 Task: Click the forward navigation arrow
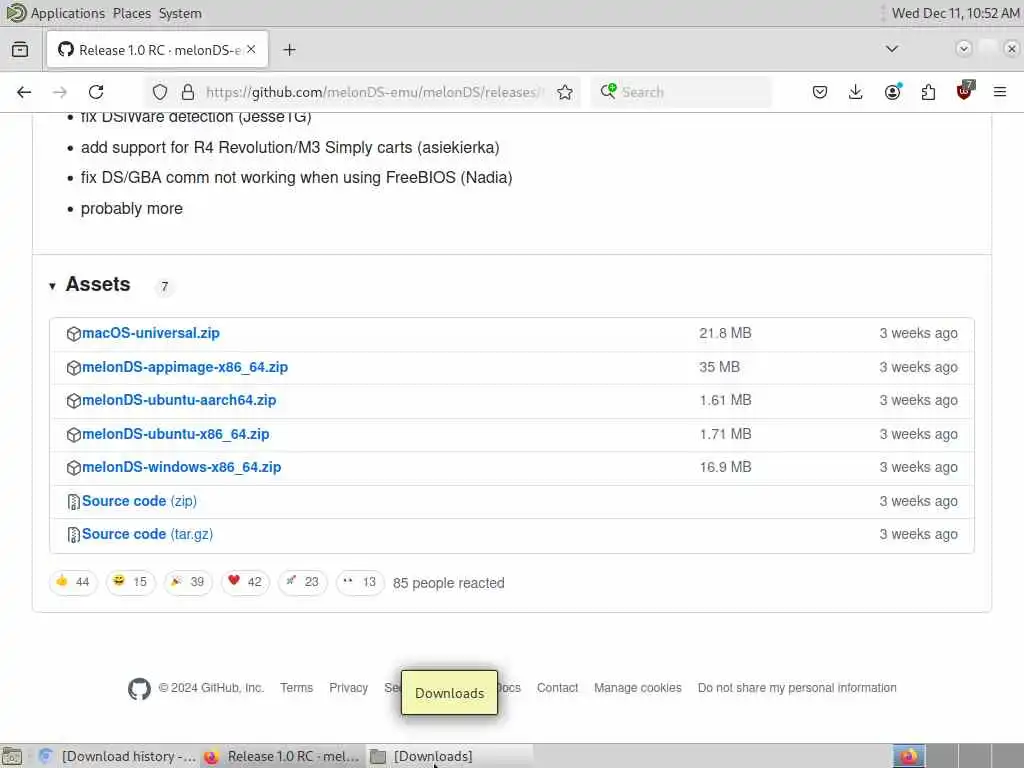click(x=59, y=92)
